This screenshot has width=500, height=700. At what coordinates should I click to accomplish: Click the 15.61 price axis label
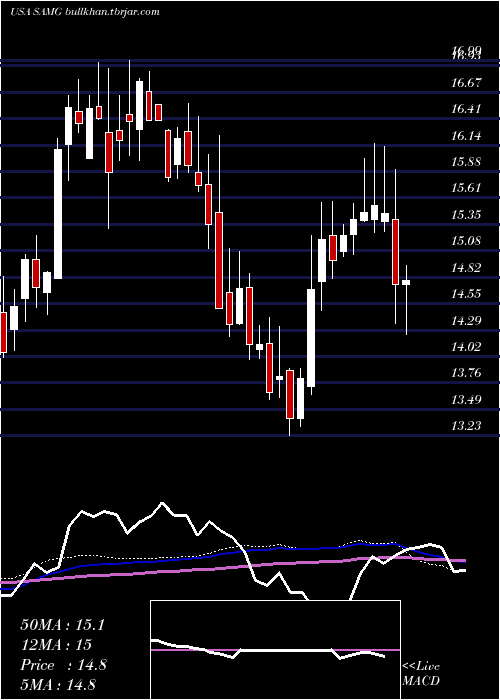(x=467, y=188)
